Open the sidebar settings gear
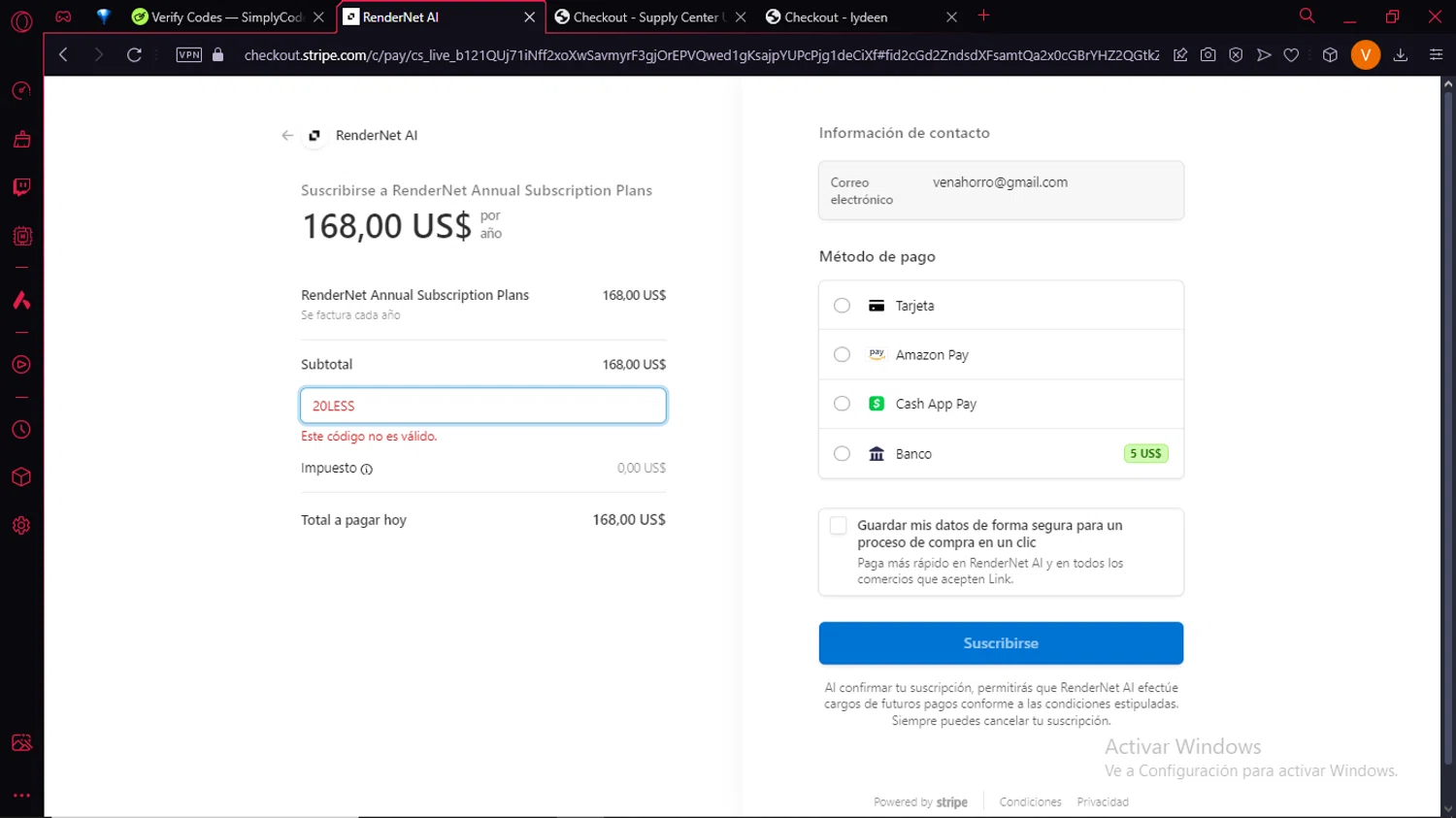The width and height of the screenshot is (1456, 818). (21, 526)
